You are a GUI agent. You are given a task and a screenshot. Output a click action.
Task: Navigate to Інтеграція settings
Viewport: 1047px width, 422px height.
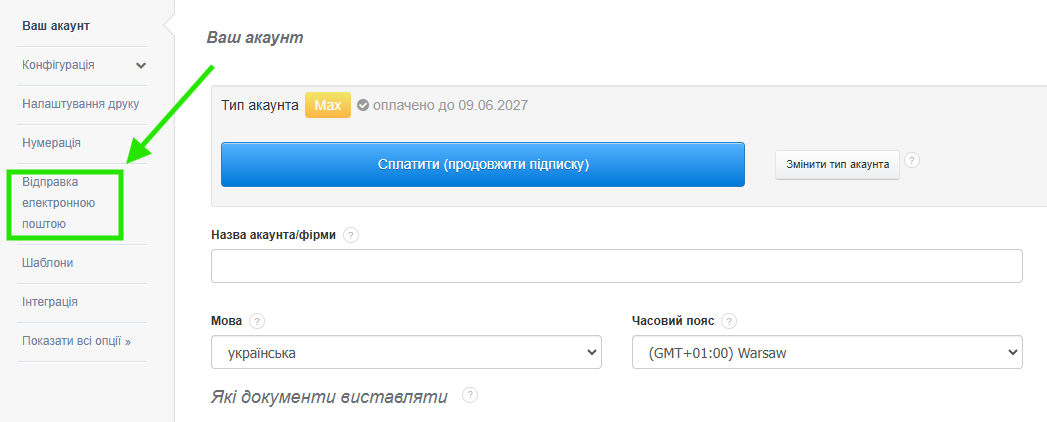click(50, 302)
